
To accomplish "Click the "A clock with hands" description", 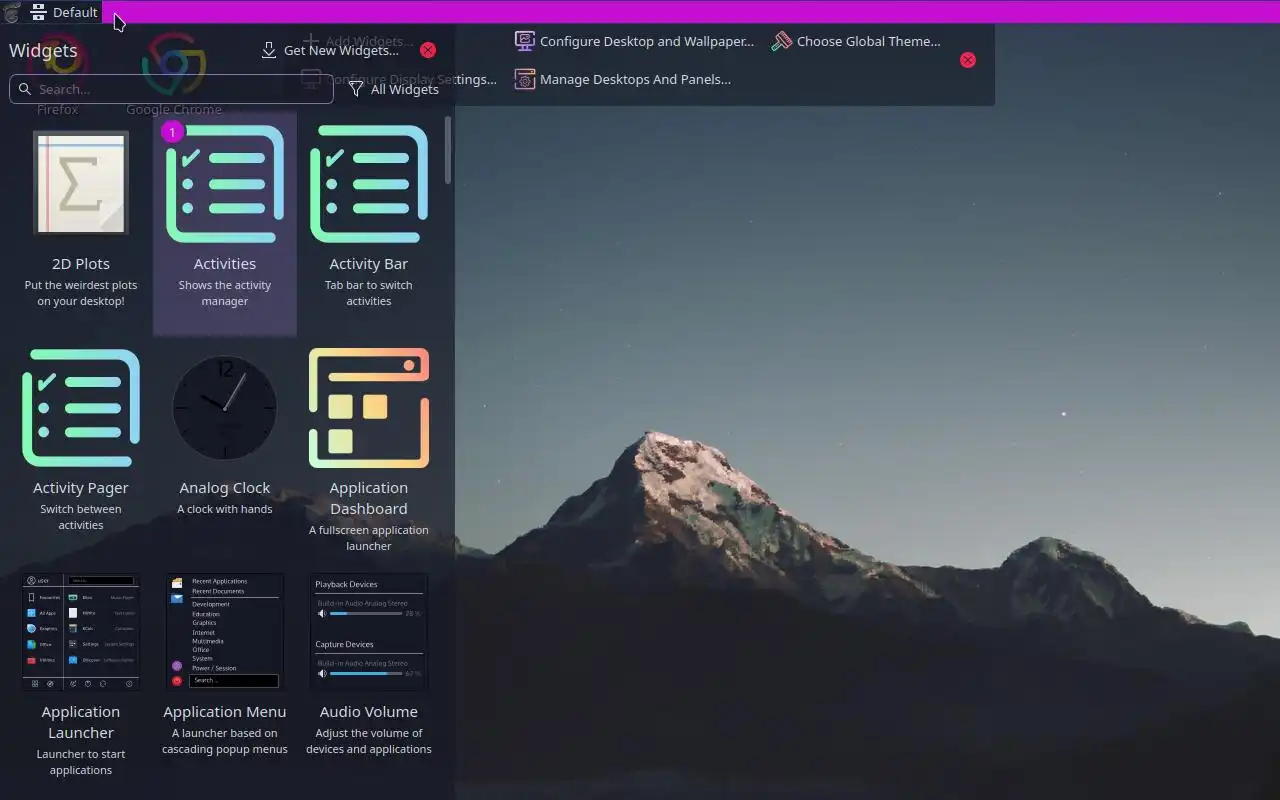I will [225, 509].
